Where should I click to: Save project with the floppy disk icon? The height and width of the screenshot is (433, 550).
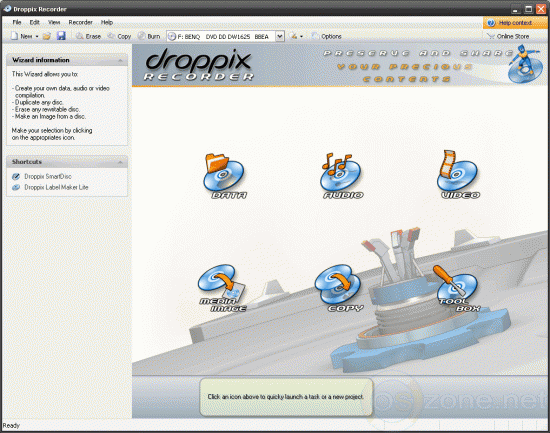[61, 36]
